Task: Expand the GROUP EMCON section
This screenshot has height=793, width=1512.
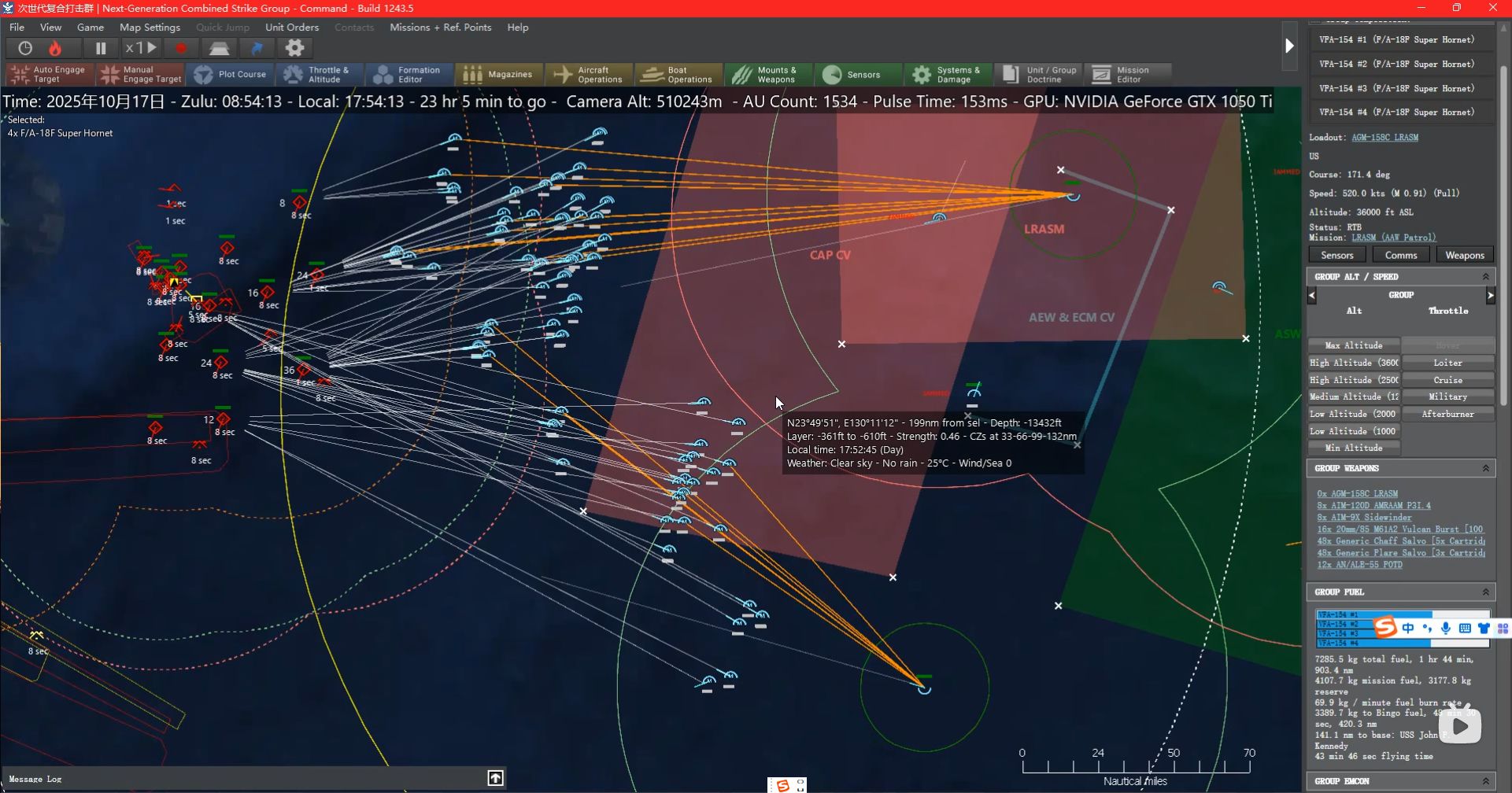Action: tap(1485, 781)
